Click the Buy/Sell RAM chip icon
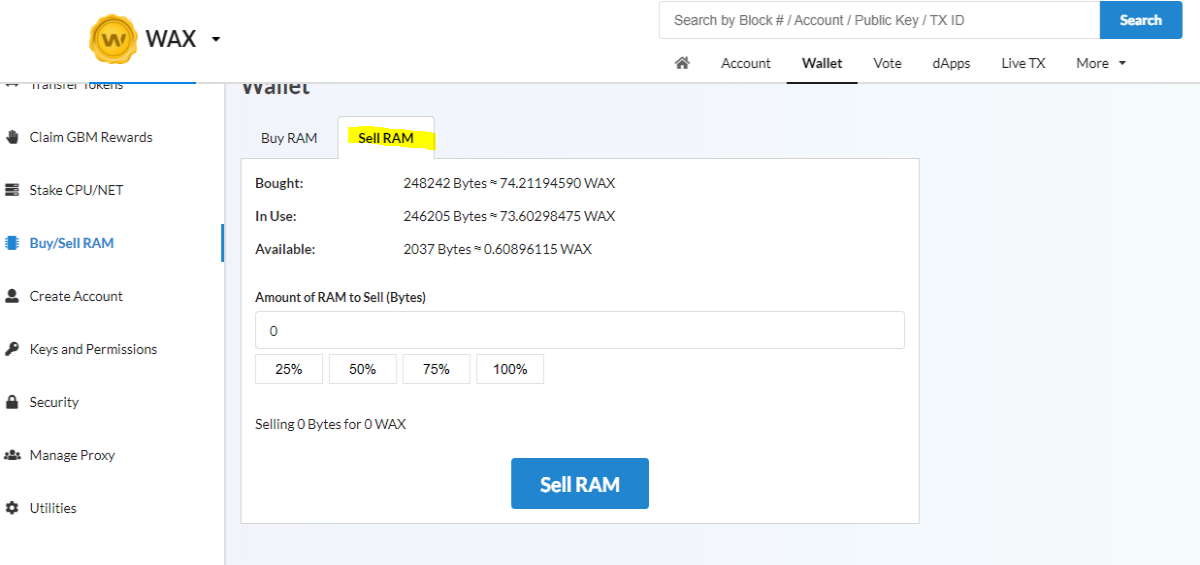 (x=12, y=243)
